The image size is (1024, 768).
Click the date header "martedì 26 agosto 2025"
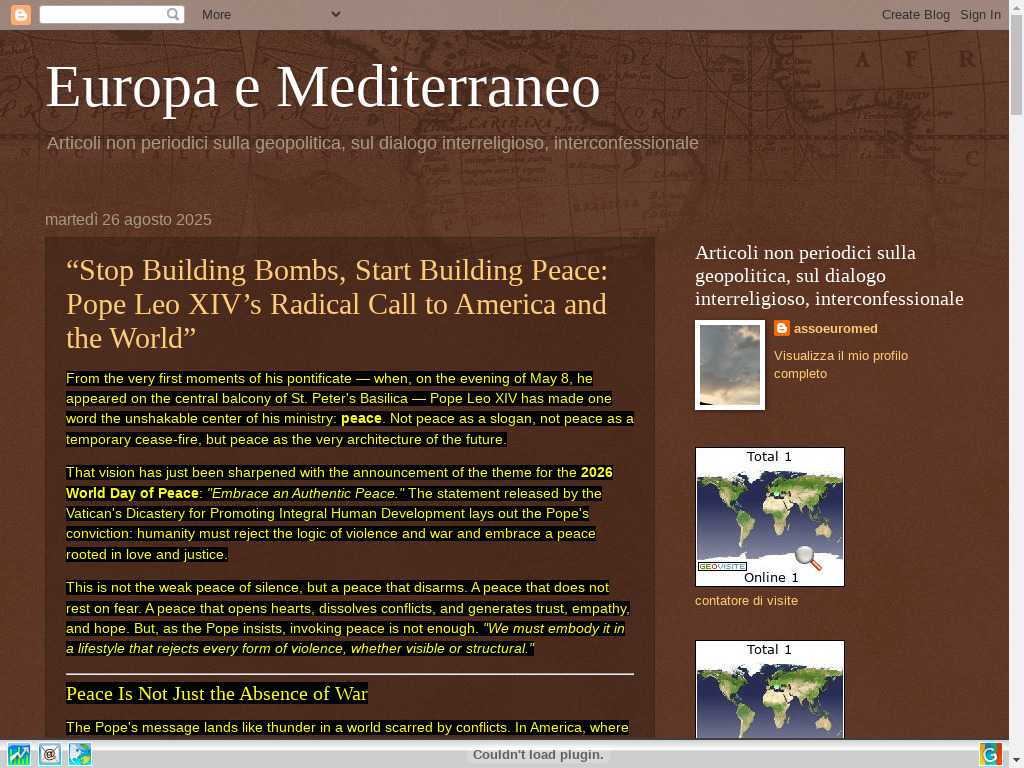(x=128, y=219)
